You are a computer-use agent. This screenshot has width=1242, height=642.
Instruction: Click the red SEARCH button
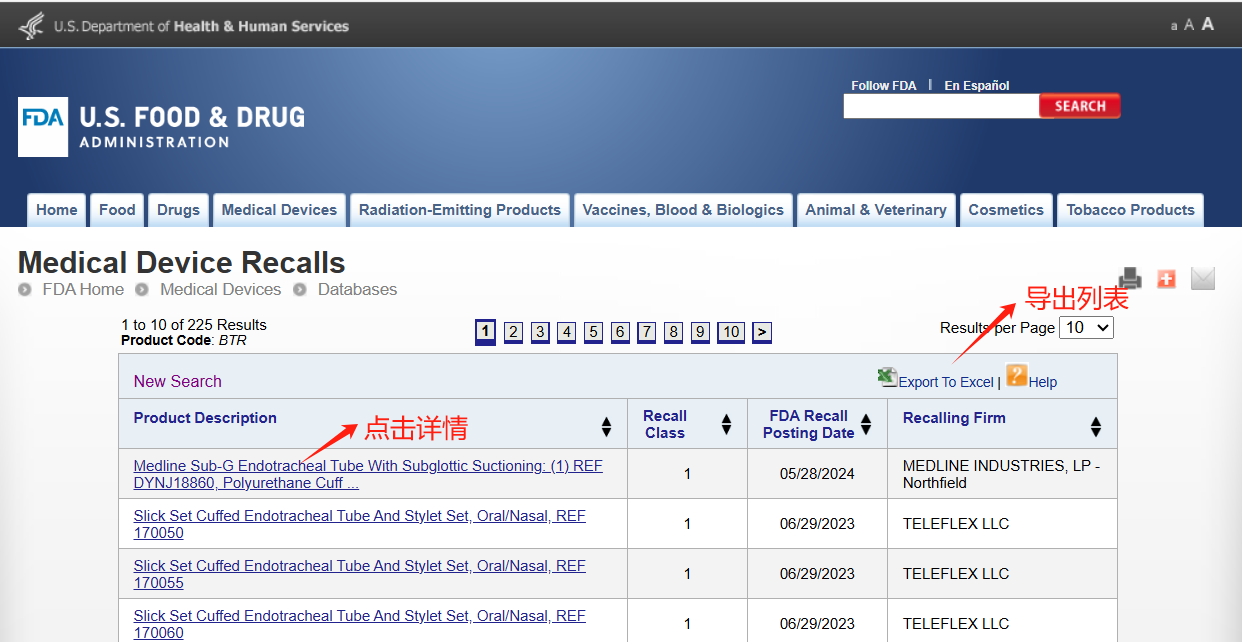click(1080, 106)
